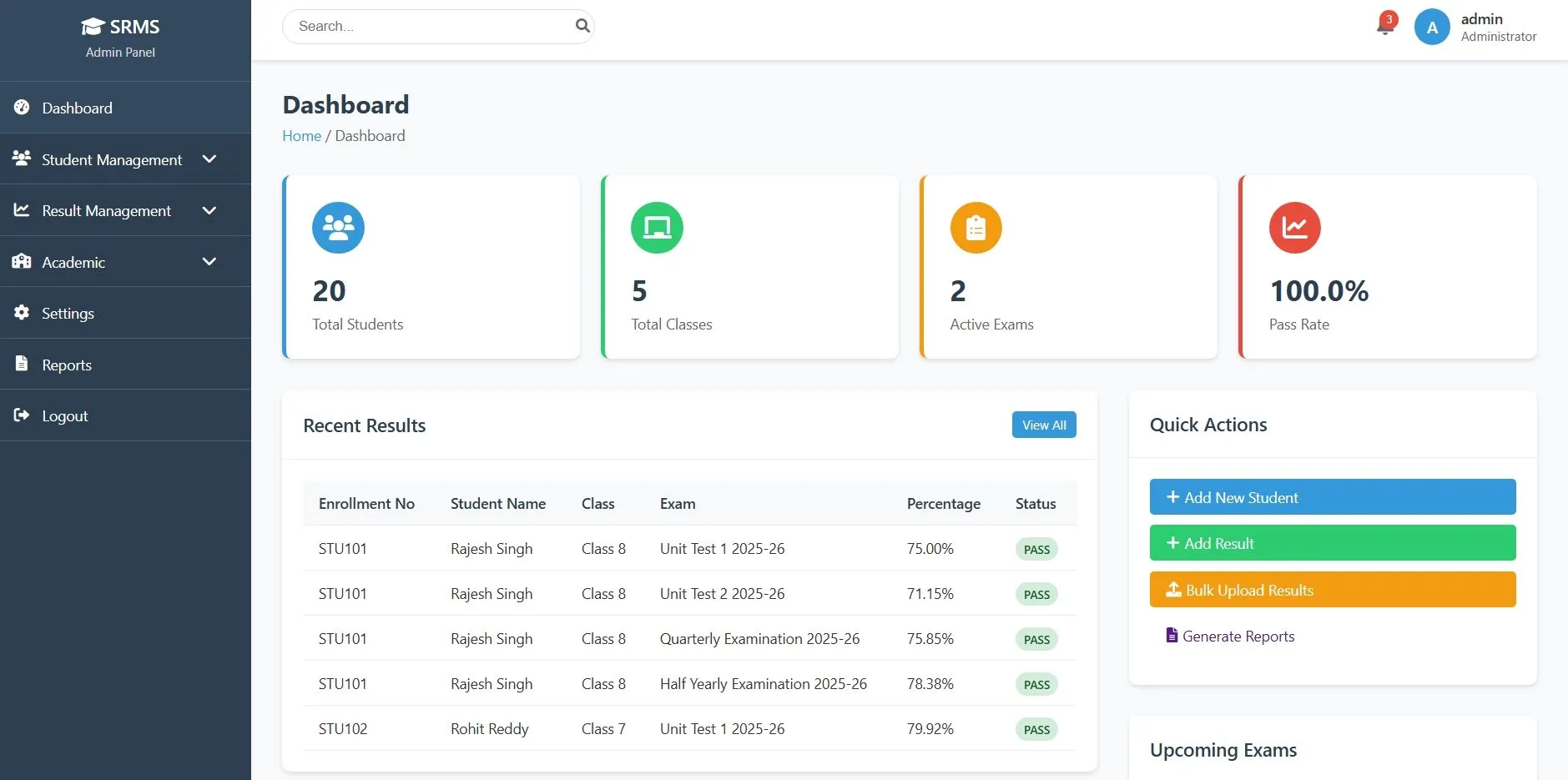The height and width of the screenshot is (780, 1568).
Task: Click the Pass Rate chart icon
Action: pos(1294,227)
